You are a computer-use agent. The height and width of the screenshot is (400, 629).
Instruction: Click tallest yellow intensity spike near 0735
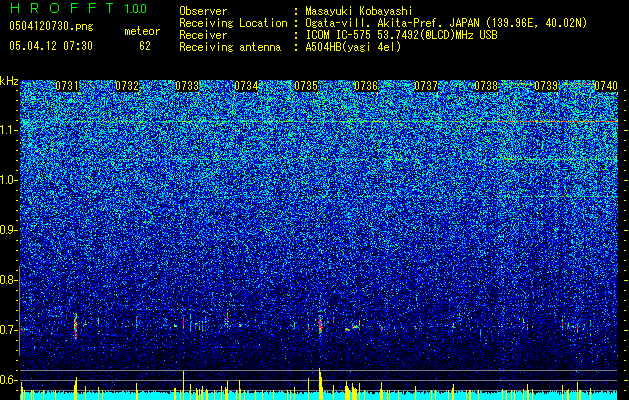click(x=320, y=384)
